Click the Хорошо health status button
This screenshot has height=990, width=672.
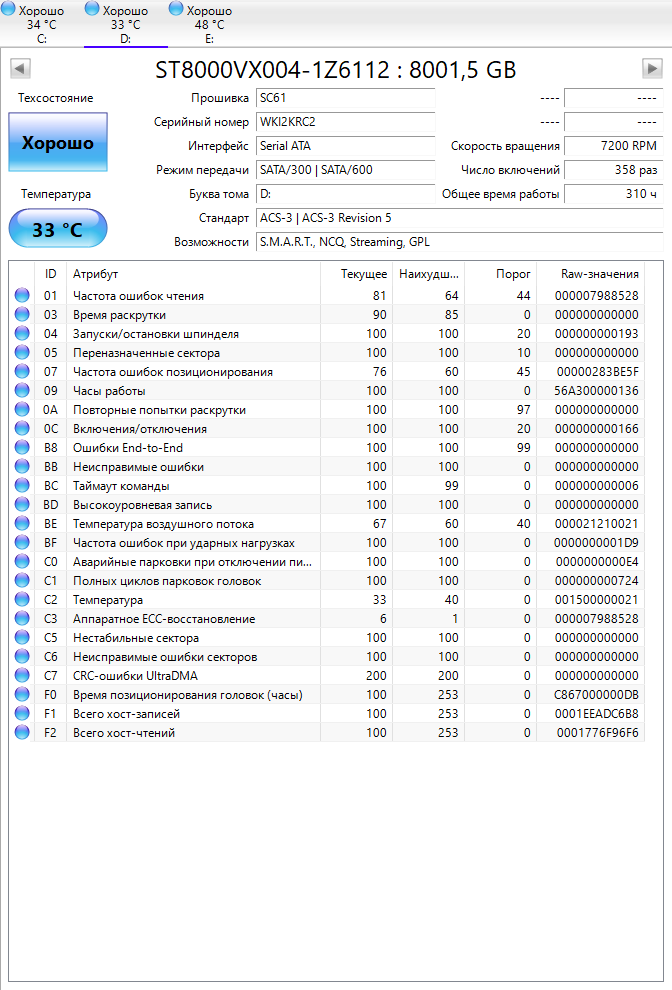tap(58, 142)
